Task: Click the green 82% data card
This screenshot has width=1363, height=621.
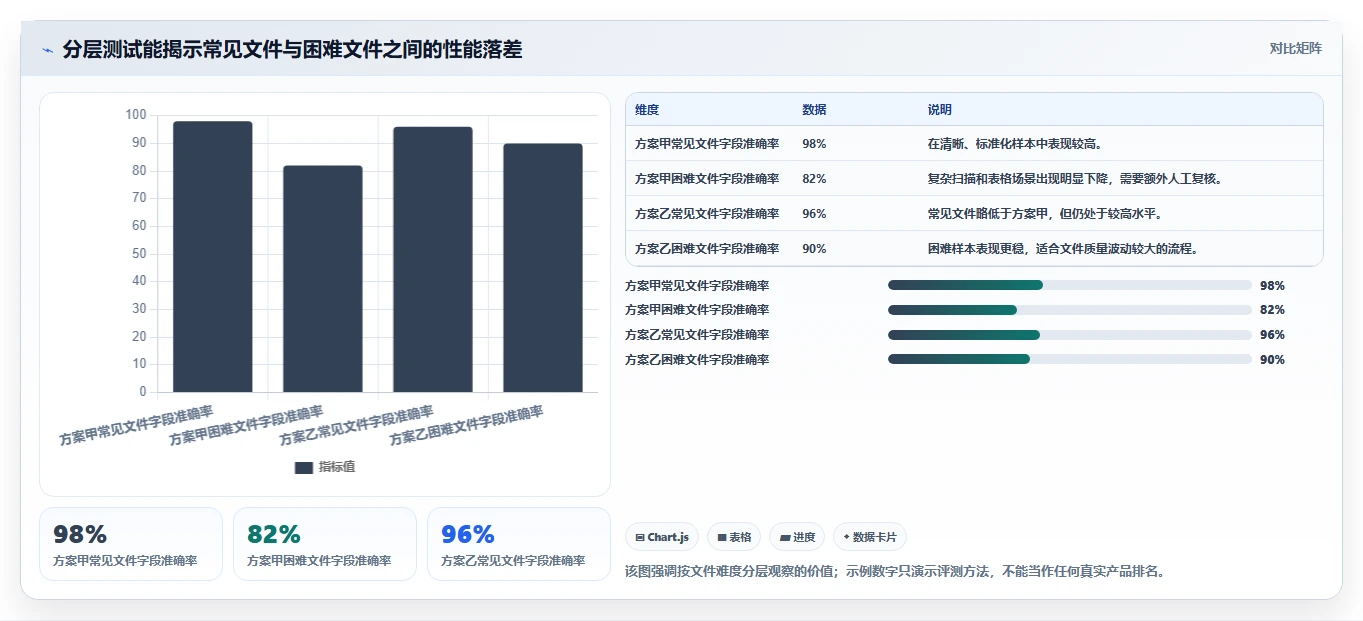Action: 325,544
